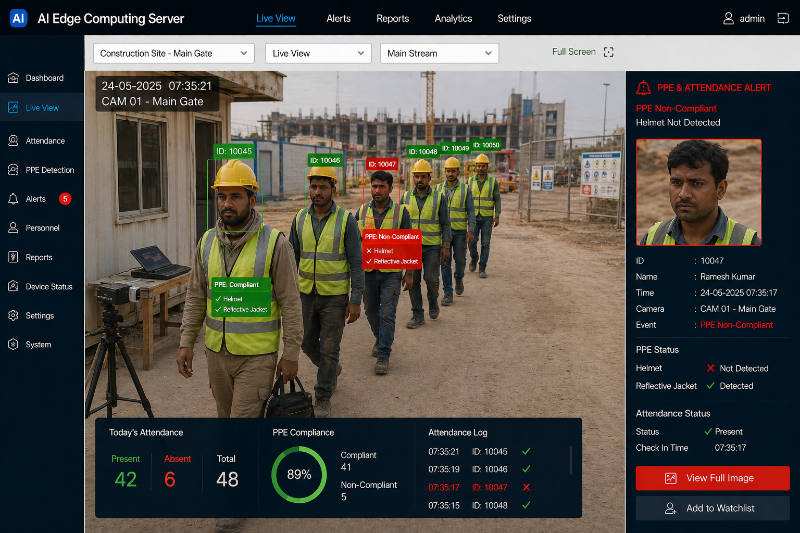
Task: Open Attendance sidebar icon
Action: click(x=13, y=141)
